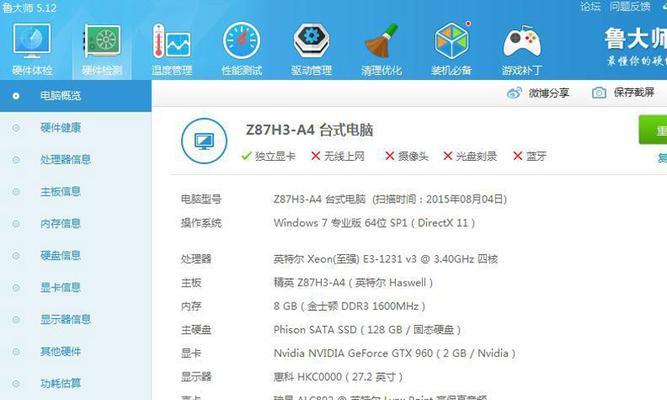Click the 独立显卡 feature indicator
The height and width of the screenshot is (400, 667).
pos(268,156)
